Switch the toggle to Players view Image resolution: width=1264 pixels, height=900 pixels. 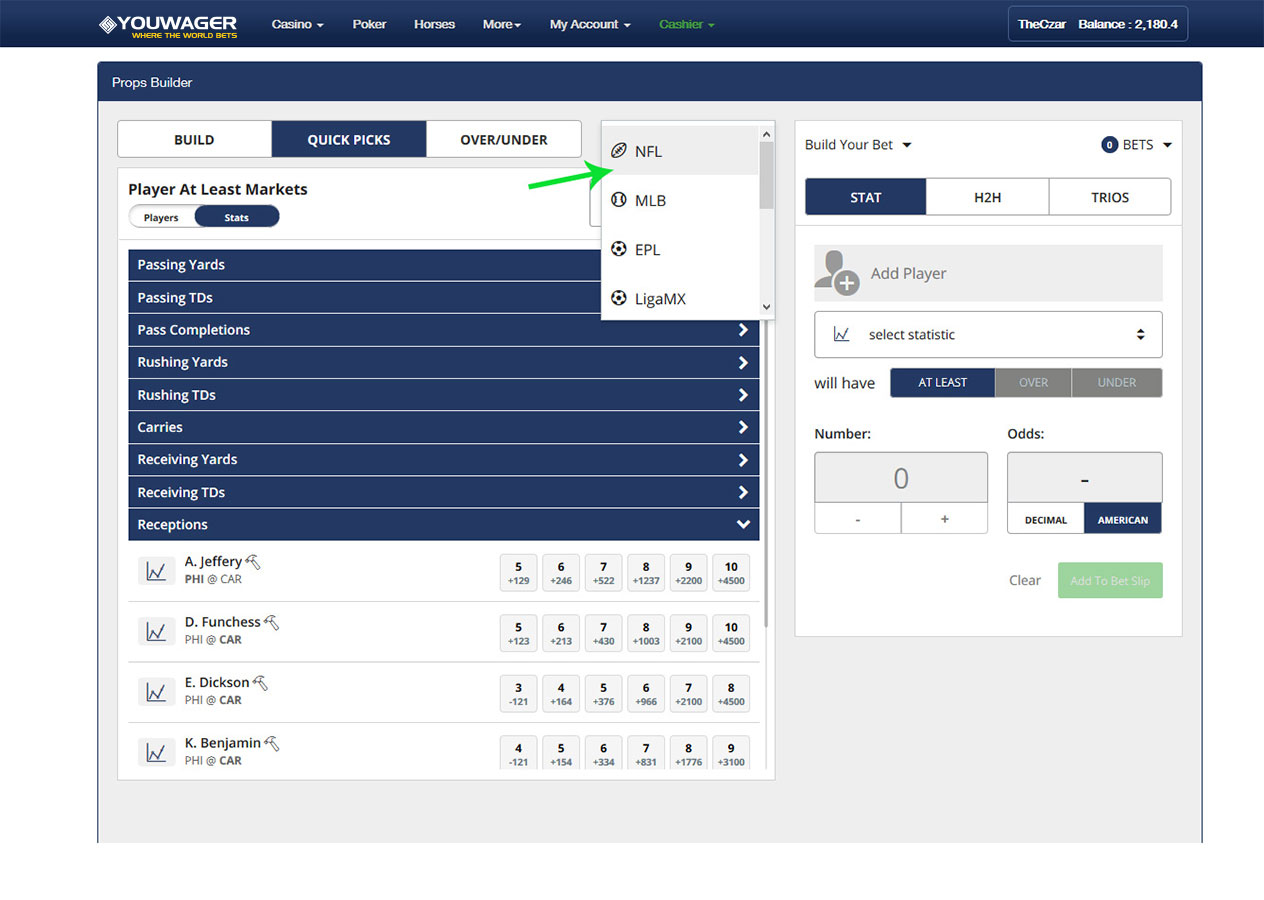click(161, 217)
